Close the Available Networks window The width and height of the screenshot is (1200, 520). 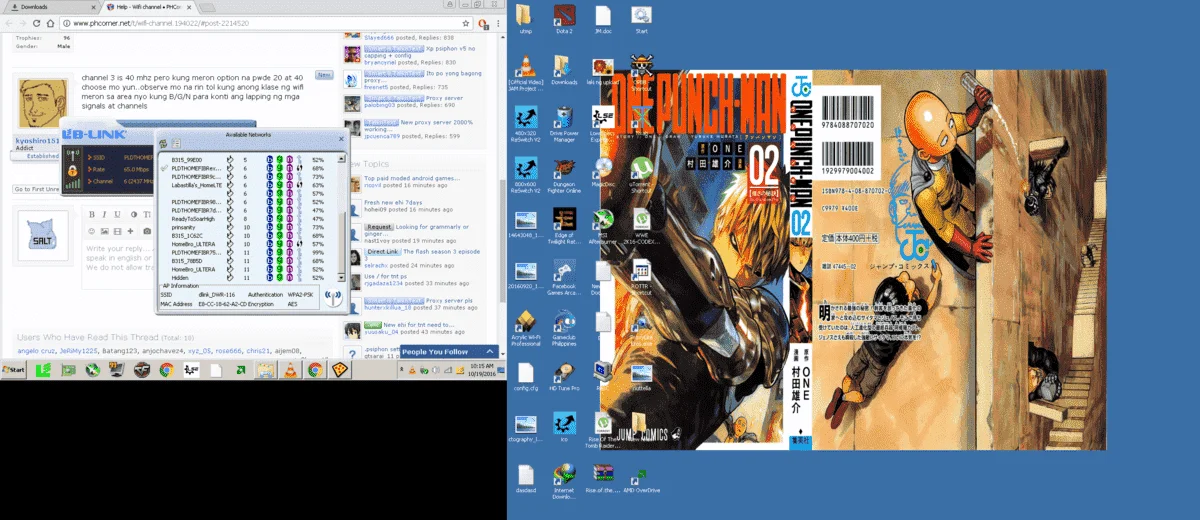[340, 140]
